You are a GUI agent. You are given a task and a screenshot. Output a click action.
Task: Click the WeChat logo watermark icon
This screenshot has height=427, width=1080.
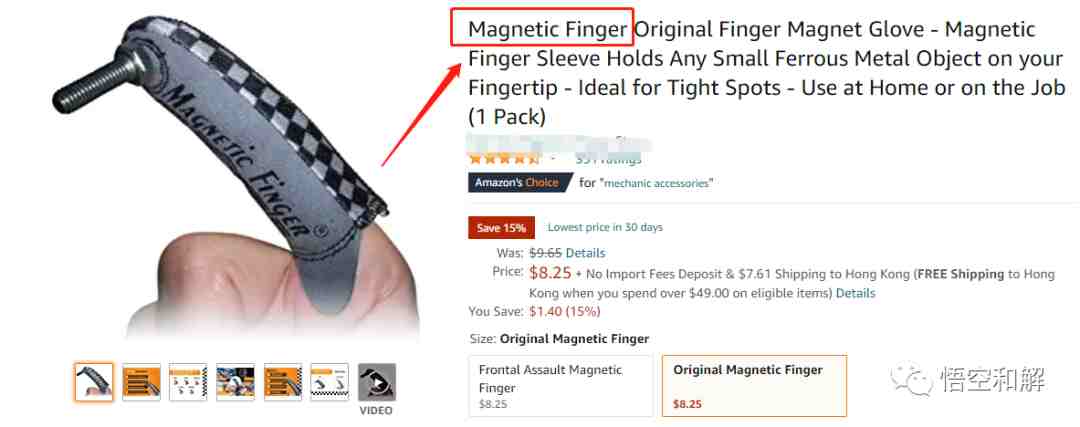pos(910,379)
